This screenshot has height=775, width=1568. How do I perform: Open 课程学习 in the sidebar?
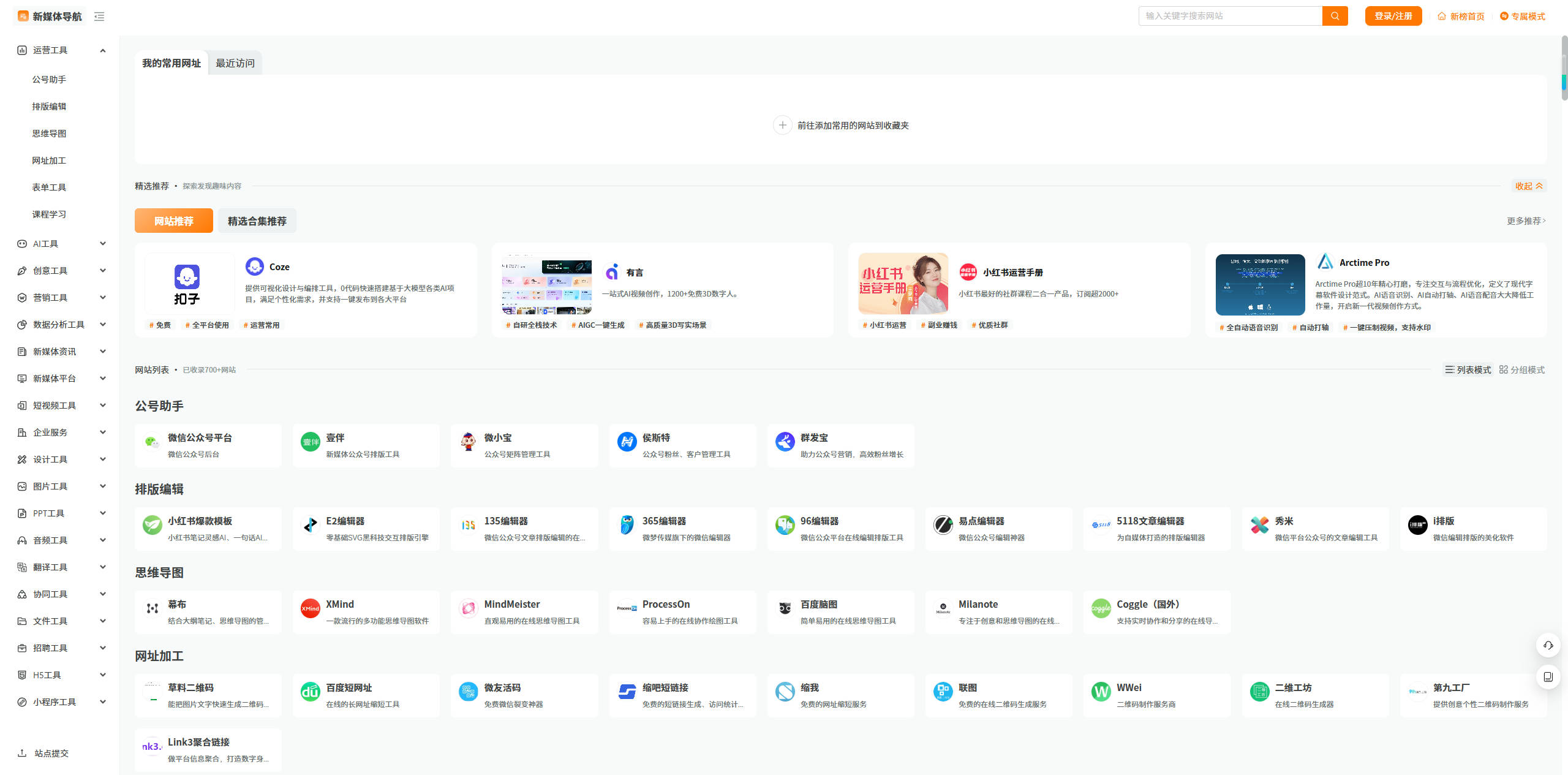pyautogui.click(x=49, y=214)
